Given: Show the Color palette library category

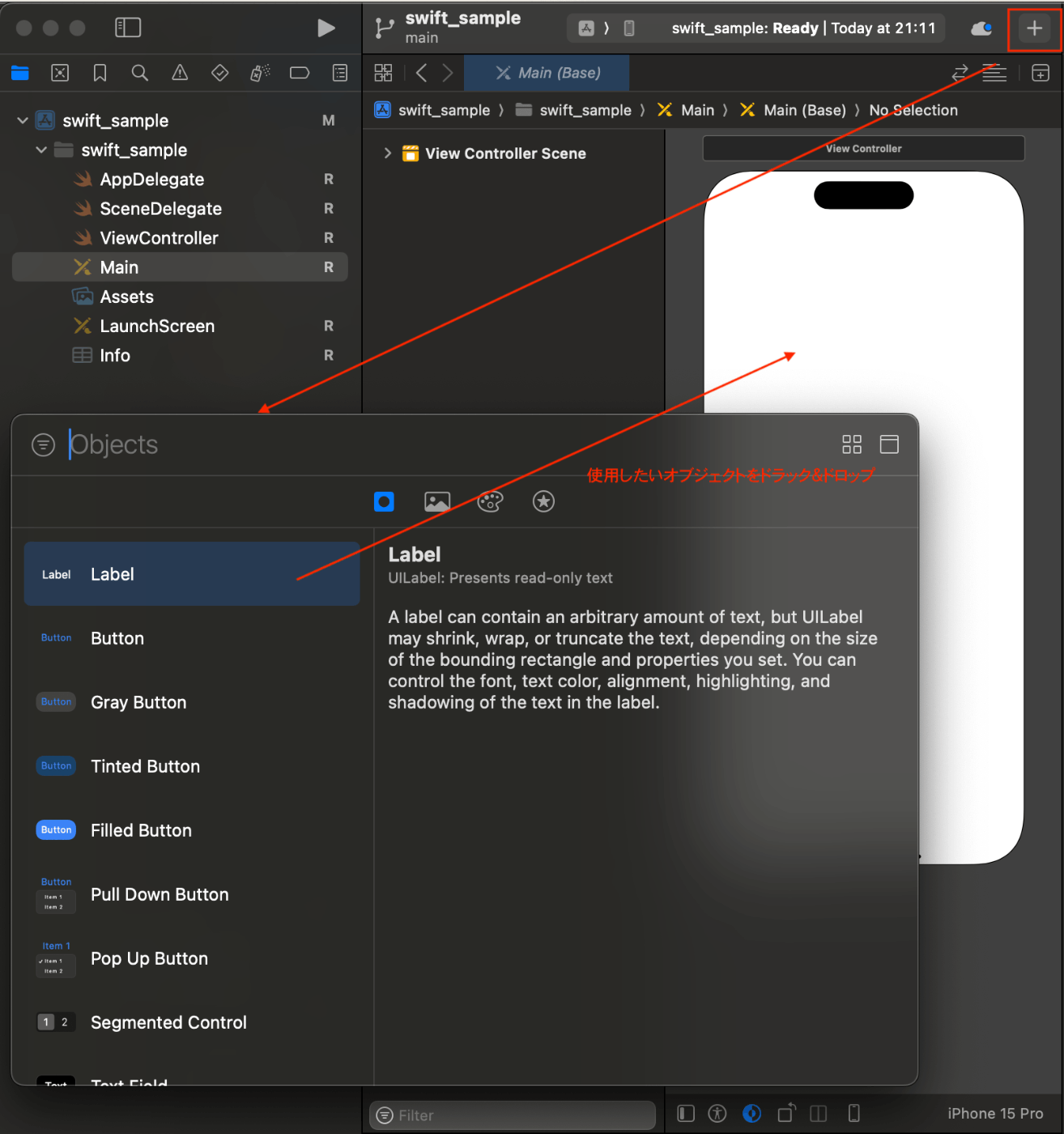Looking at the screenshot, I should tap(490, 501).
